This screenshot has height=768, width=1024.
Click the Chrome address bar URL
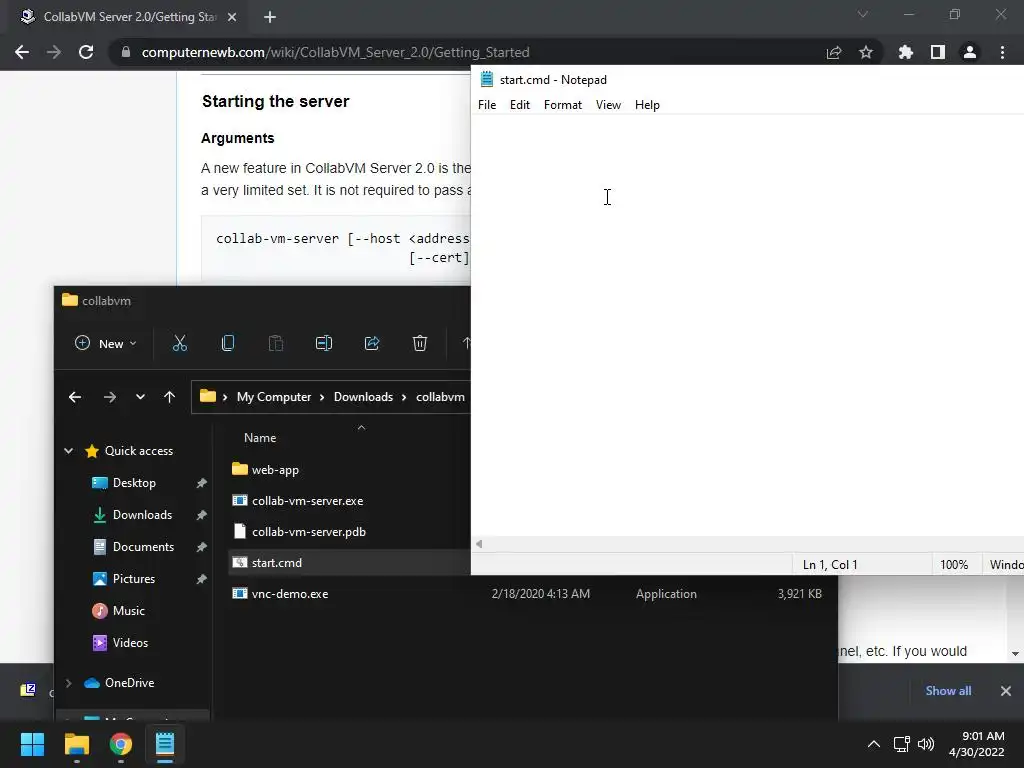coord(335,52)
